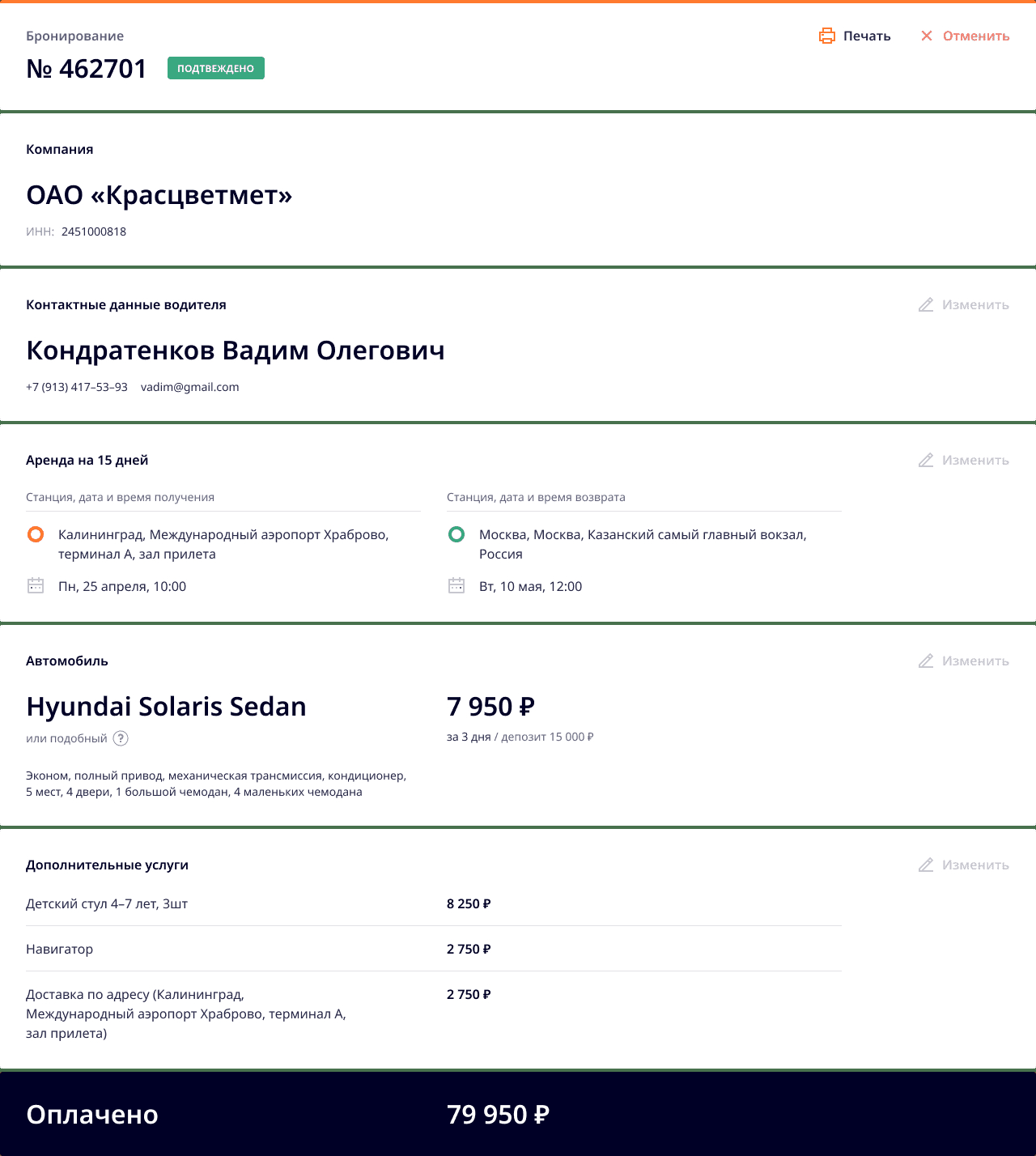Click the pickup date calendar icon
Screen dimensions: 1036x1156
point(36,585)
